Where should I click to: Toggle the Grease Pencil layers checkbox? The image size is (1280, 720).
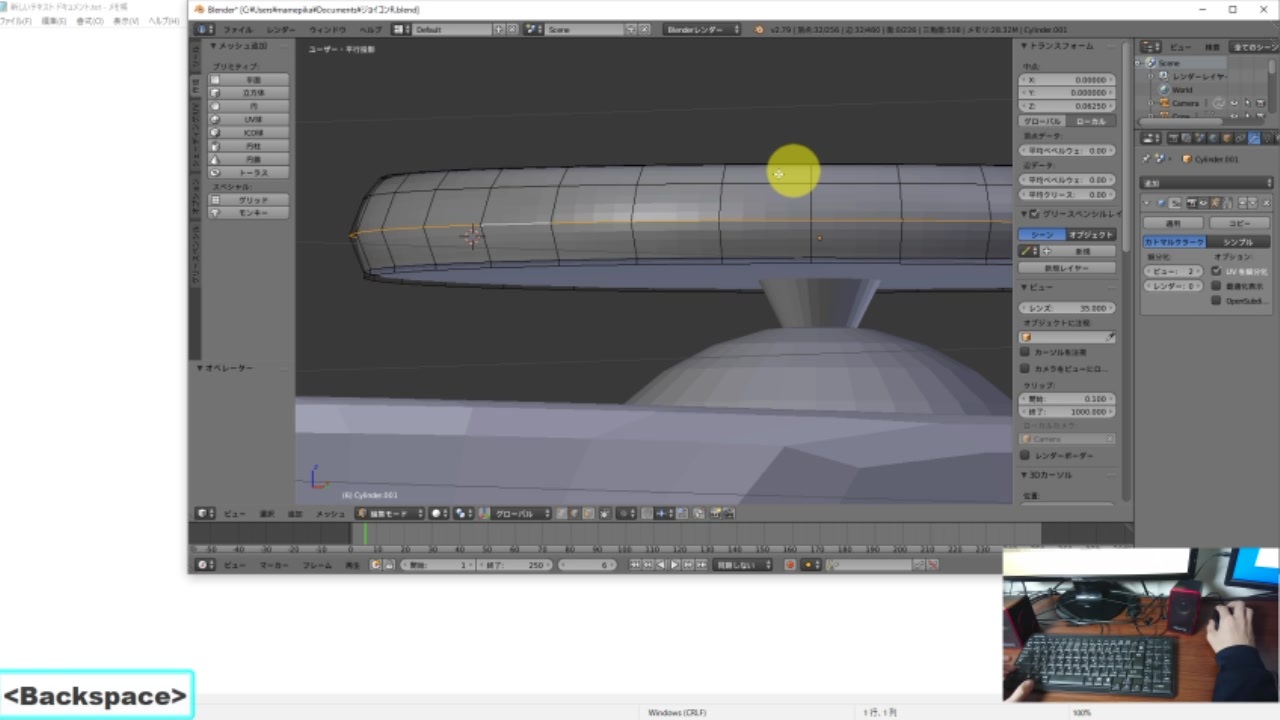[1034, 214]
